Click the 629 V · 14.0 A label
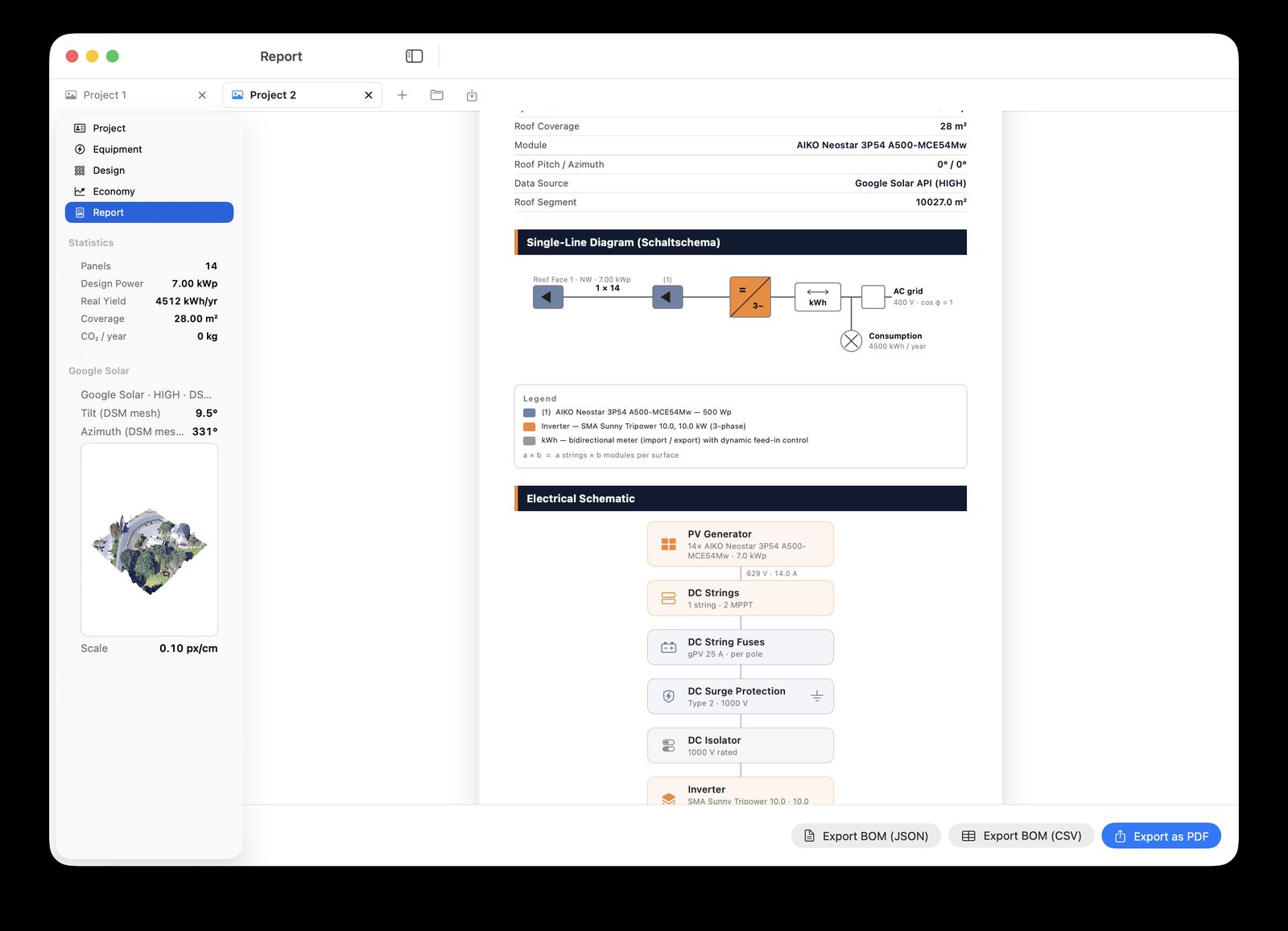The image size is (1288, 931). (771, 574)
